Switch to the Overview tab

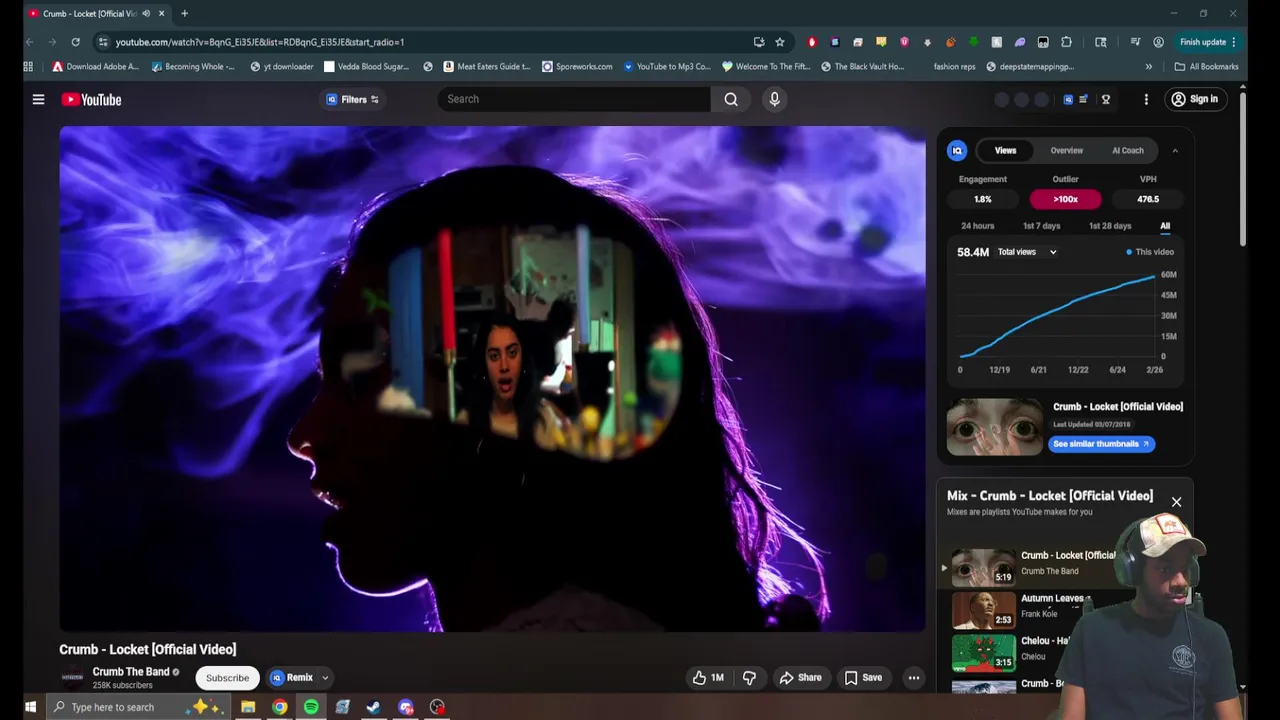pyautogui.click(x=1066, y=150)
